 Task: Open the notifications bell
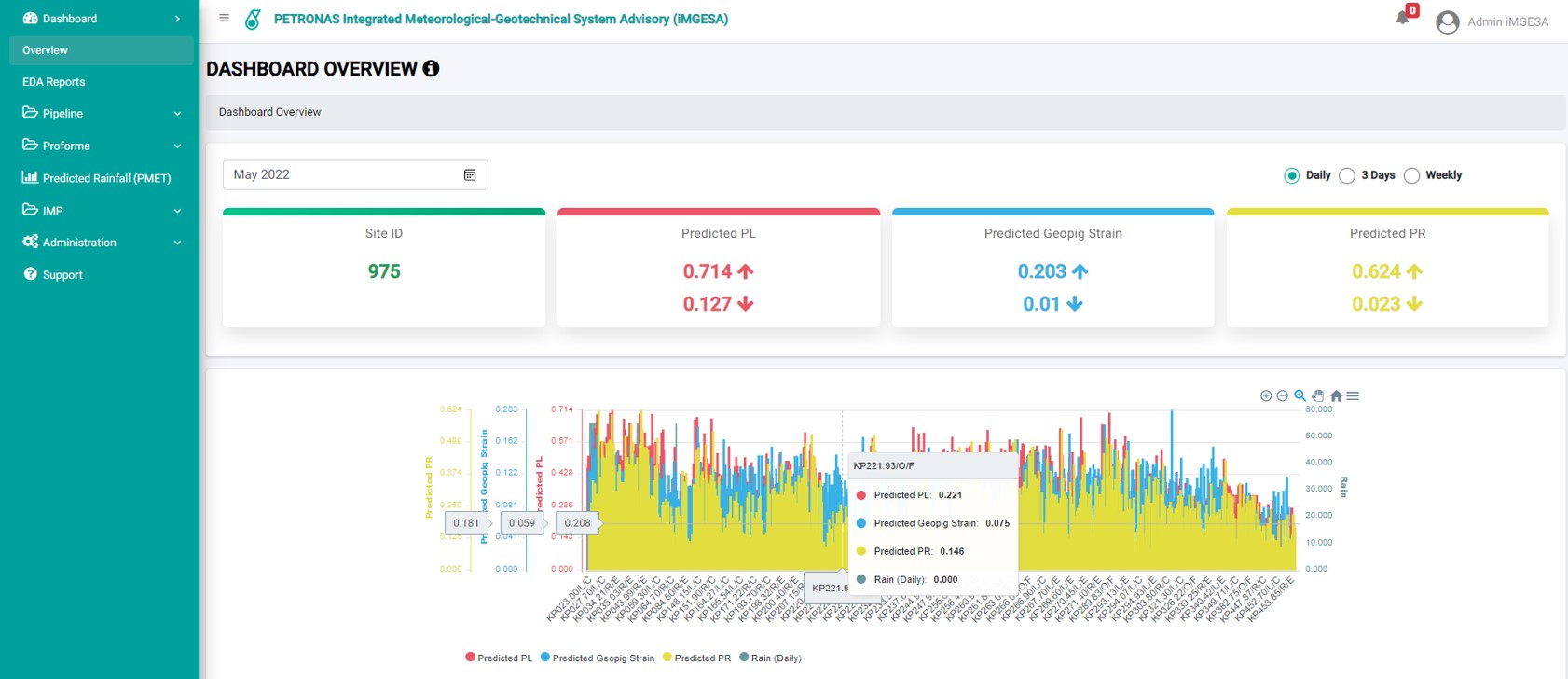[x=1402, y=18]
